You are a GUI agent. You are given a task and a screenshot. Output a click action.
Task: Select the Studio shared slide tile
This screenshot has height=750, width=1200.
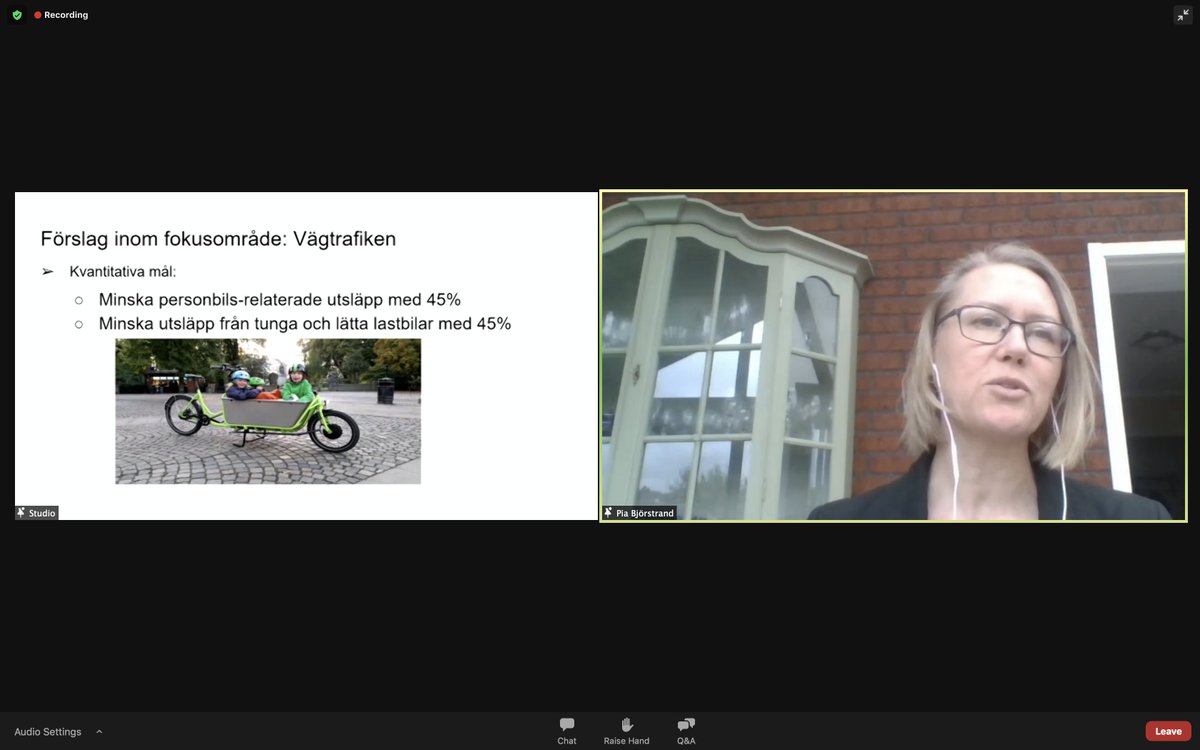(x=306, y=356)
